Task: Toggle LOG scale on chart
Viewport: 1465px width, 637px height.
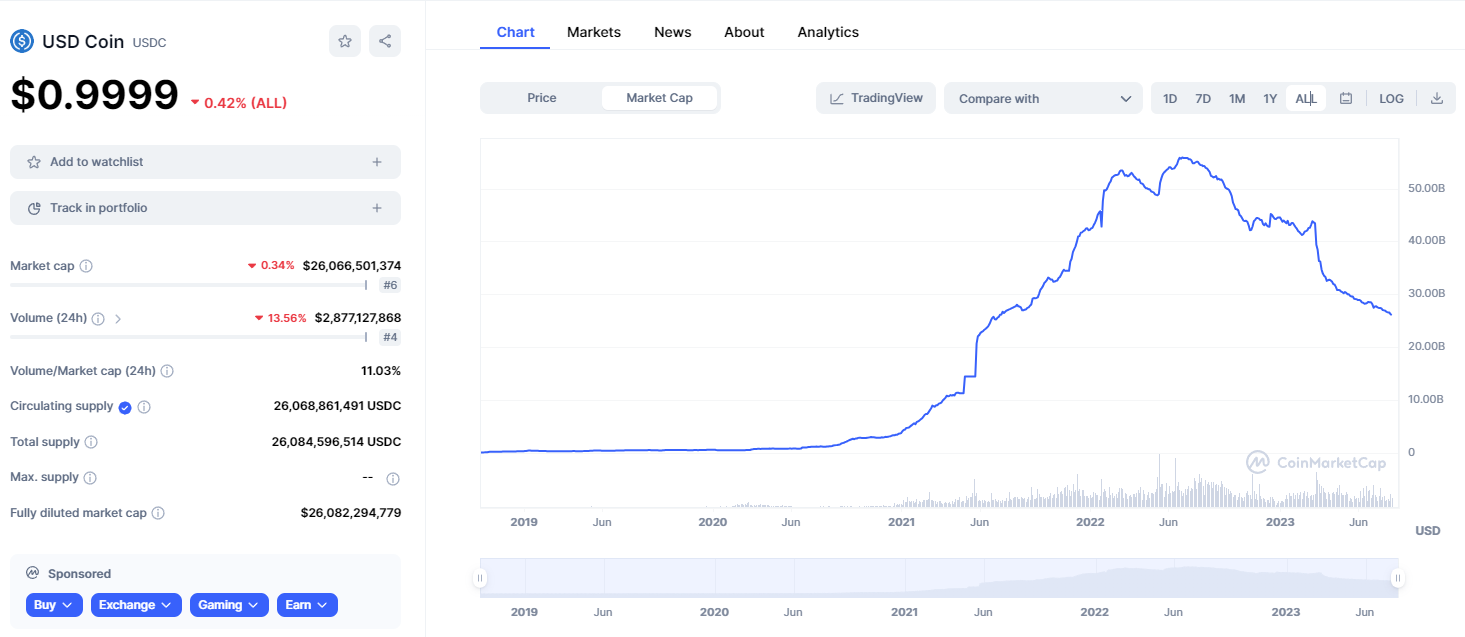Action: pyautogui.click(x=1391, y=98)
